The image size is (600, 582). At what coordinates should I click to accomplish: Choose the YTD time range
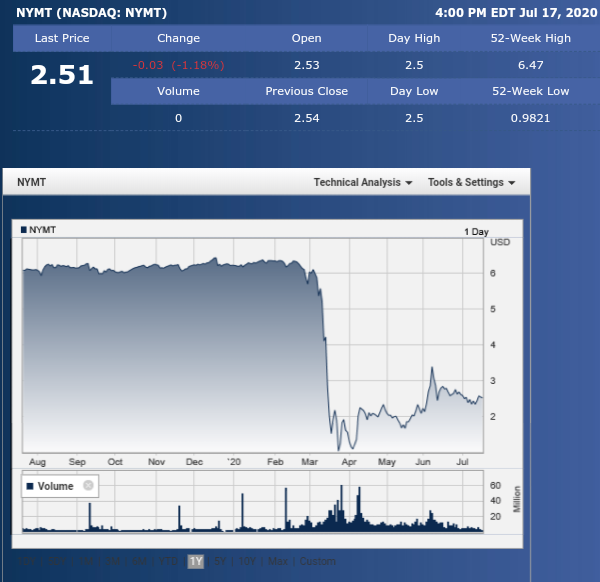pyautogui.click(x=168, y=561)
